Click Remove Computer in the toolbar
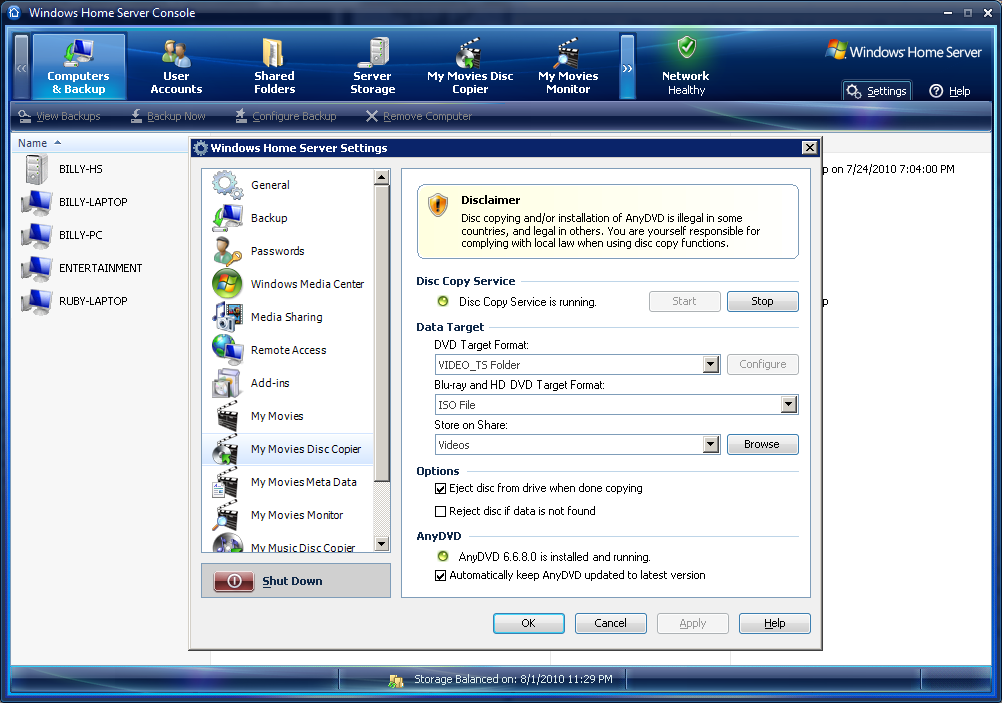 tap(419, 116)
